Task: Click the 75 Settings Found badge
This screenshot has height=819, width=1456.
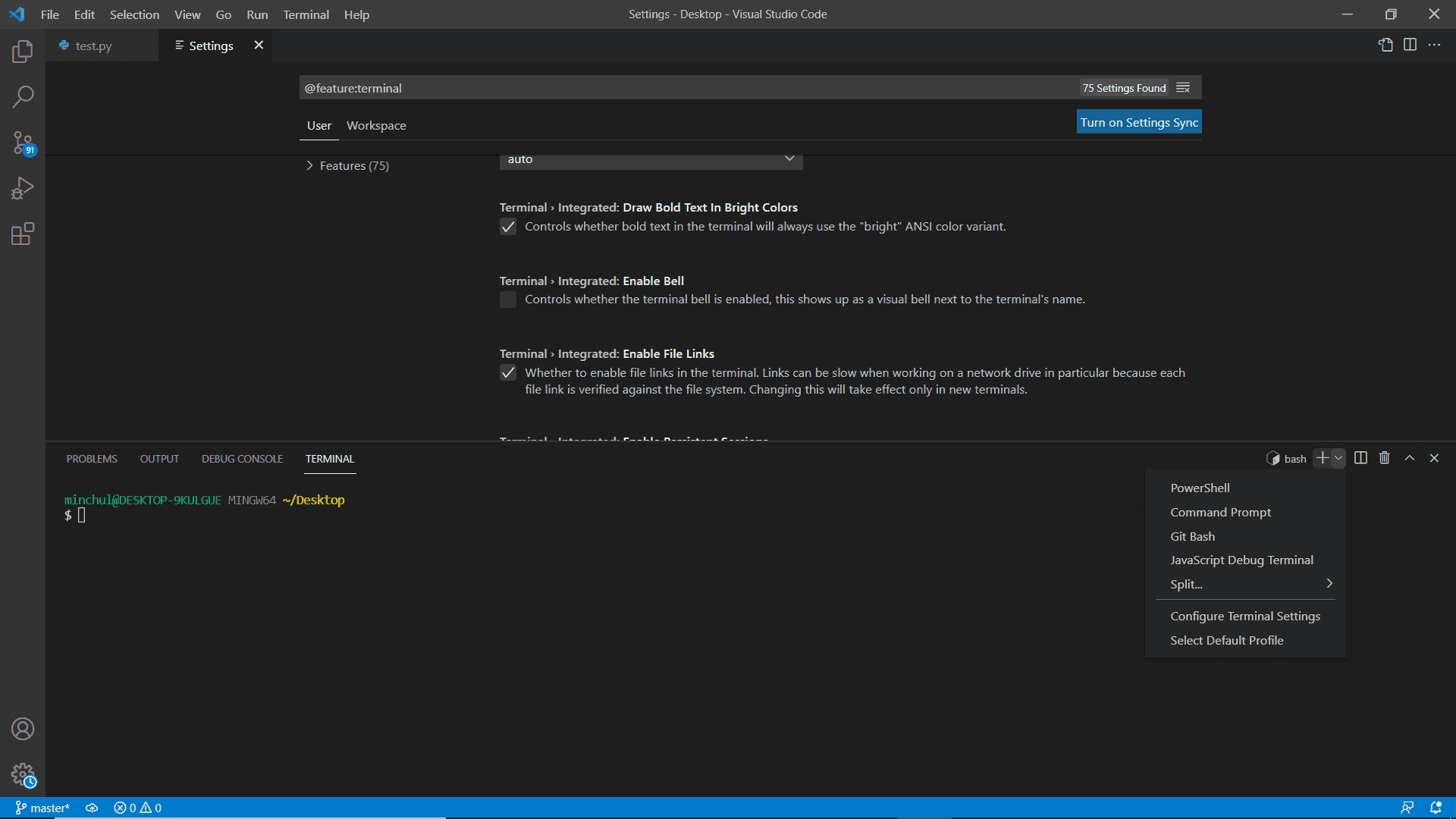Action: tap(1124, 88)
